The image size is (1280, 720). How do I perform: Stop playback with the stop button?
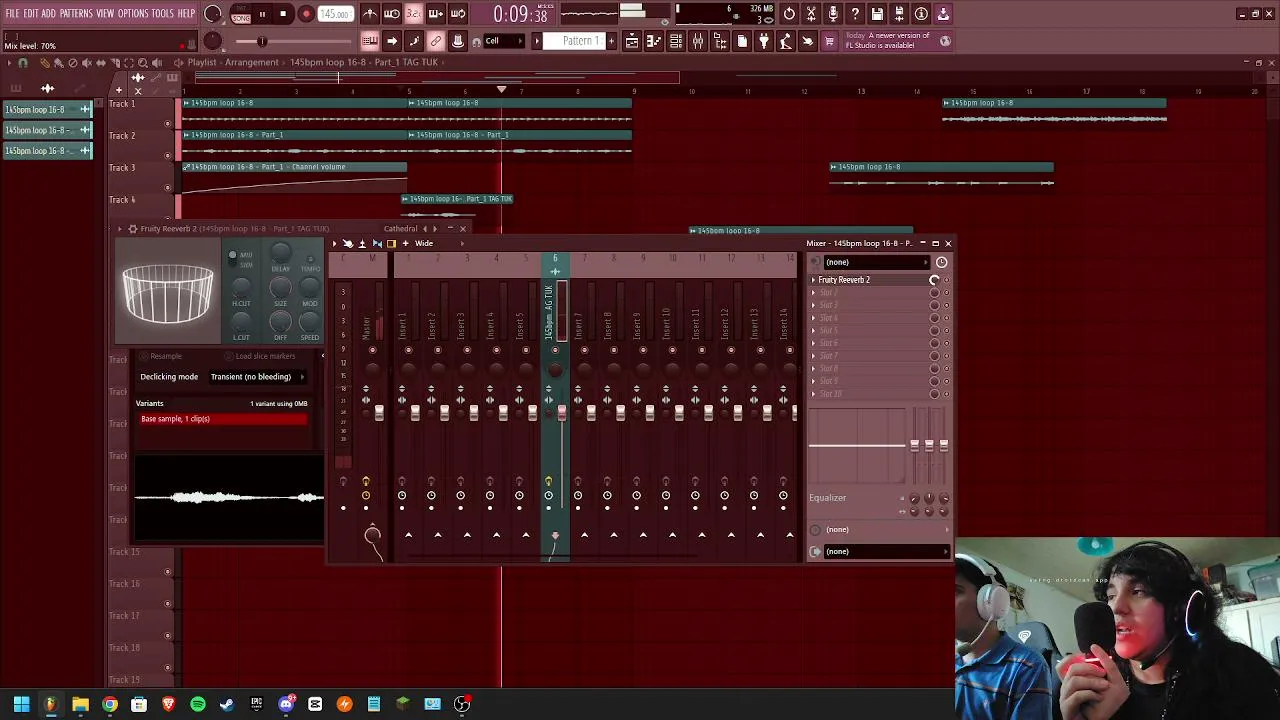tap(284, 14)
